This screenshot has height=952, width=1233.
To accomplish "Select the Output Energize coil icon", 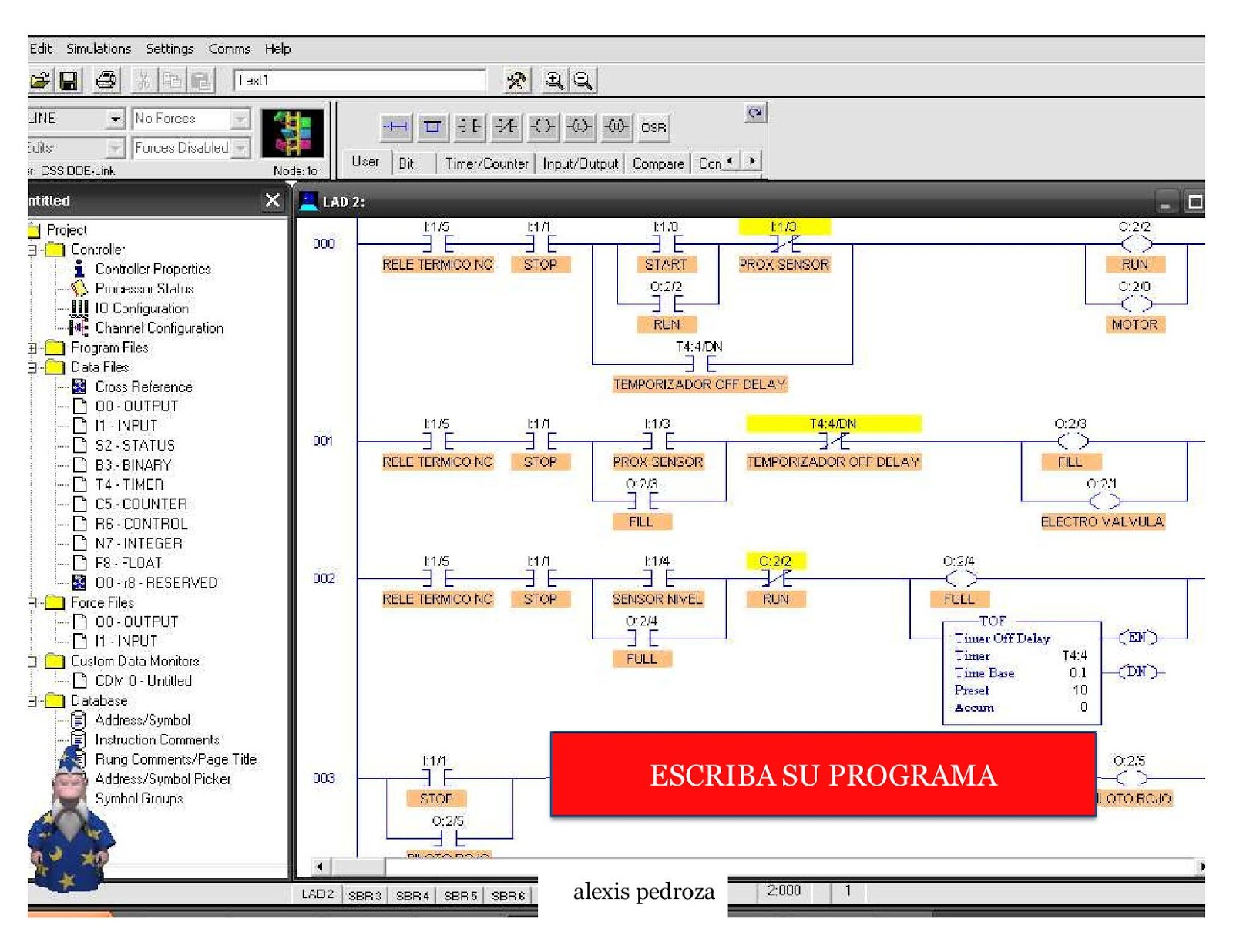I will click(544, 127).
